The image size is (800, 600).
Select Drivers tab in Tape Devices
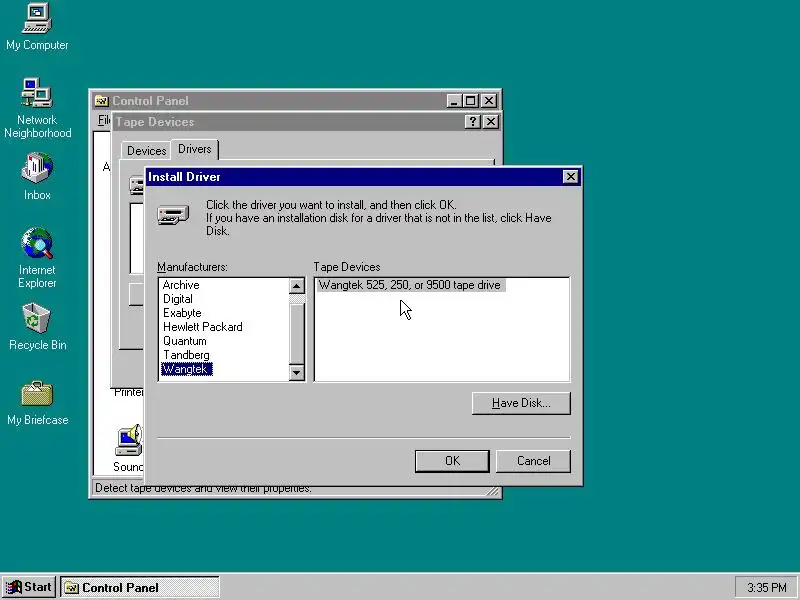(194, 149)
